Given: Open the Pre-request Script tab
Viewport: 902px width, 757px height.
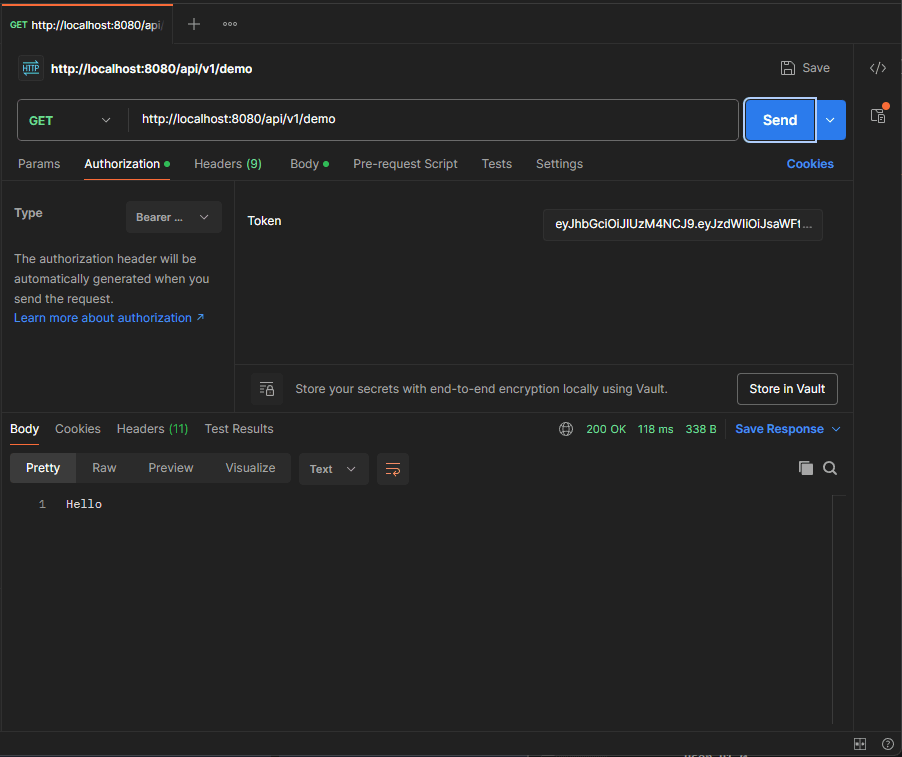Looking at the screenshot, I should [405, 164].
